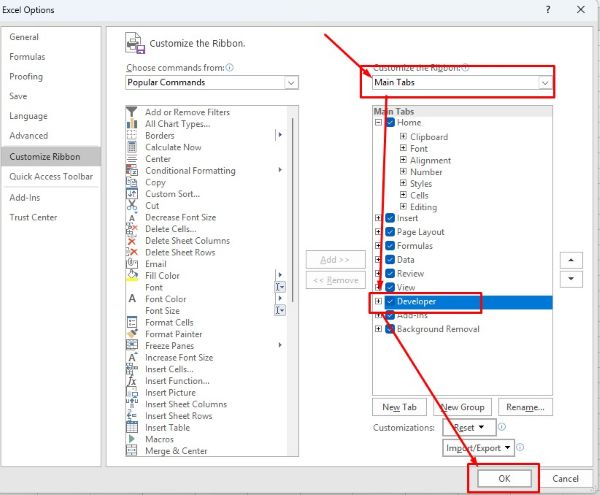Open the Main Tabs dropdown

click(545, 83)
